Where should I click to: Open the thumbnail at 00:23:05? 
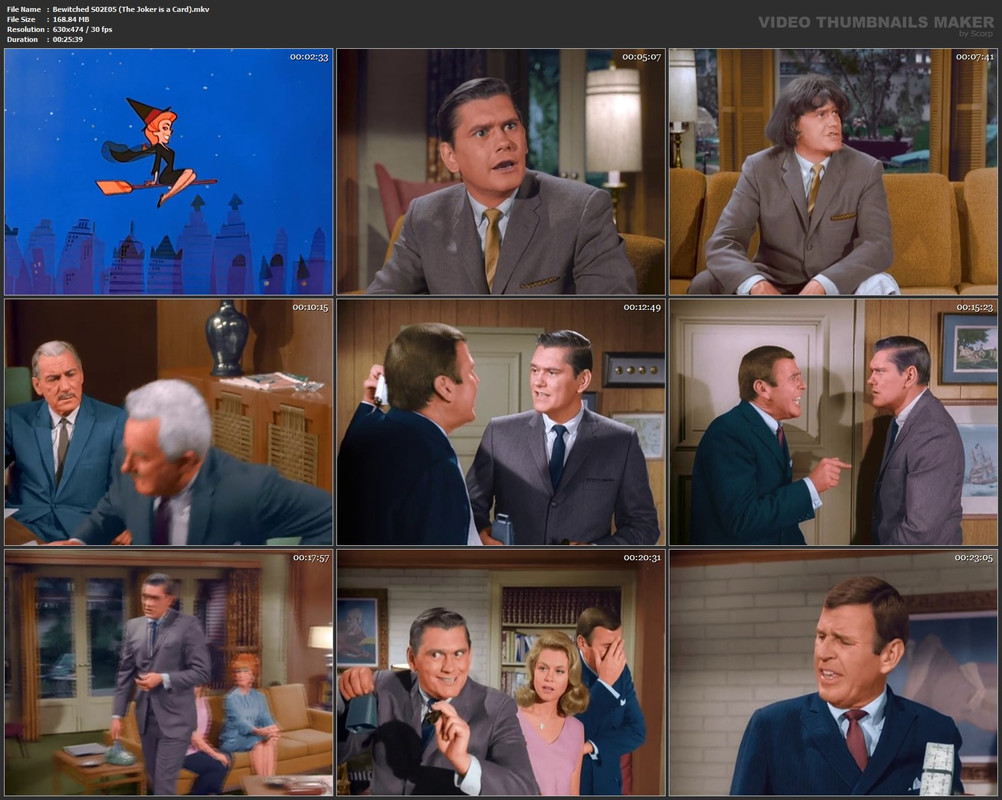(833, 673)
